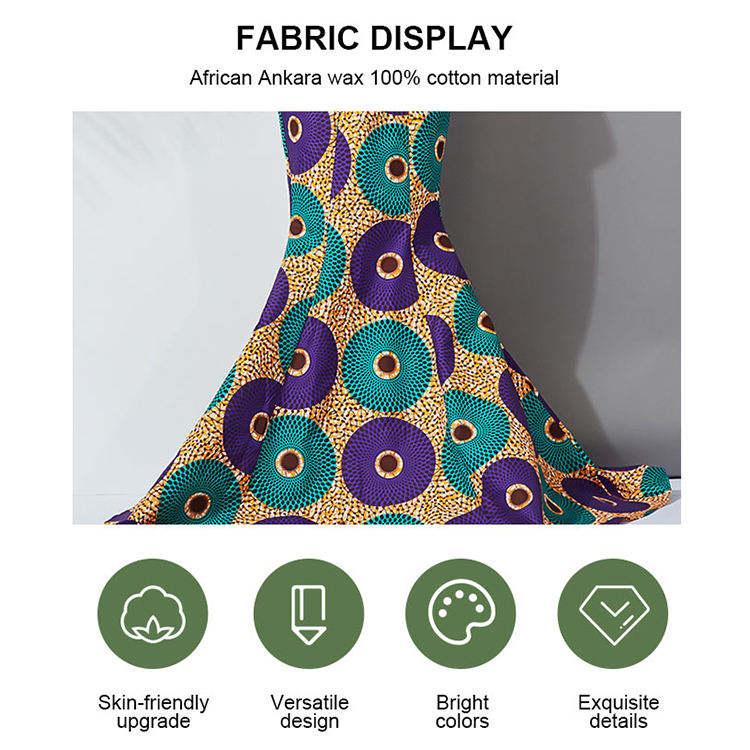
Task: Select the "Versatile design" caption
Action: click(309, 712)
